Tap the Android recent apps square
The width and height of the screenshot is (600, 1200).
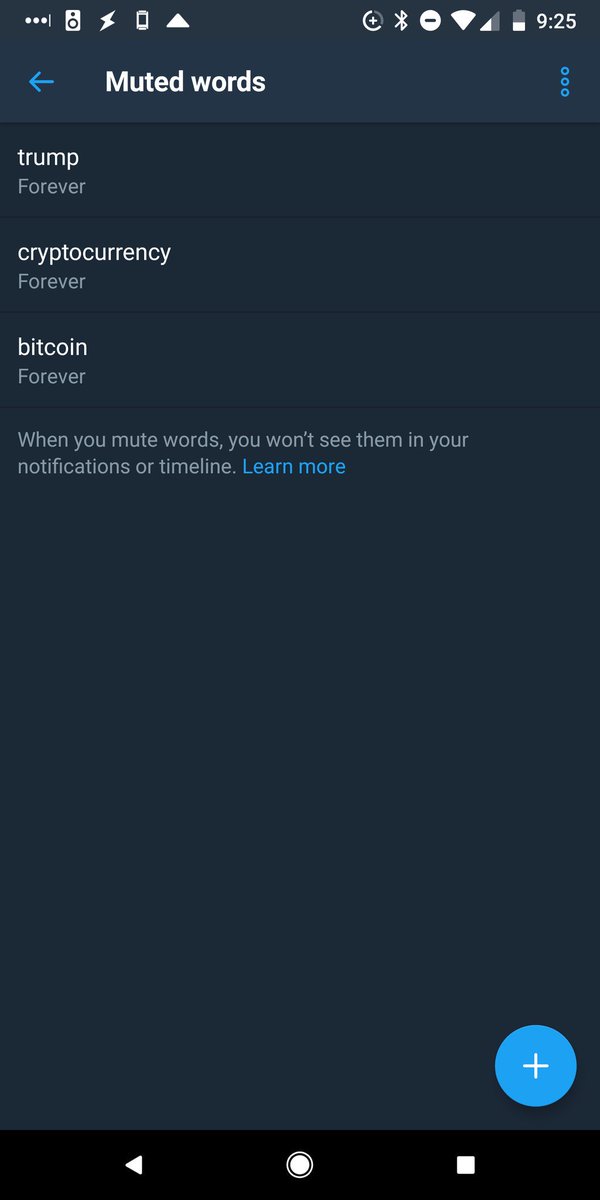pos(465,1164)
